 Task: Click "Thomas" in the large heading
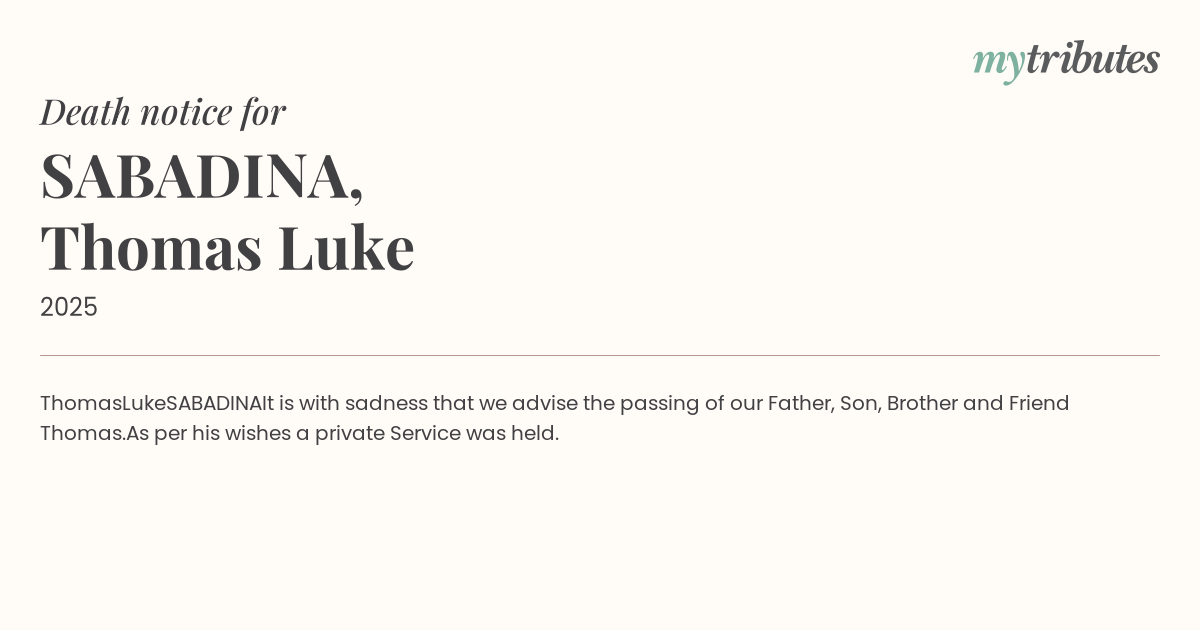[151, 247]
